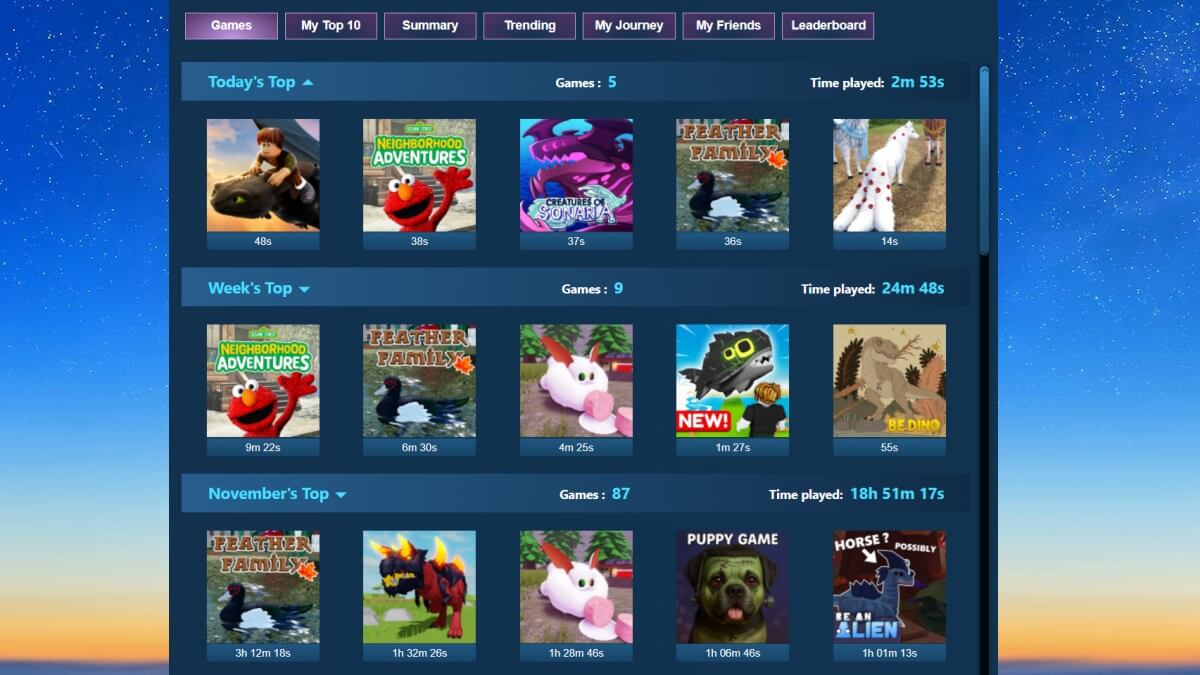Open Neighborhood Adventures thumbnail played 9m 22s

click(x=263, y=381)
